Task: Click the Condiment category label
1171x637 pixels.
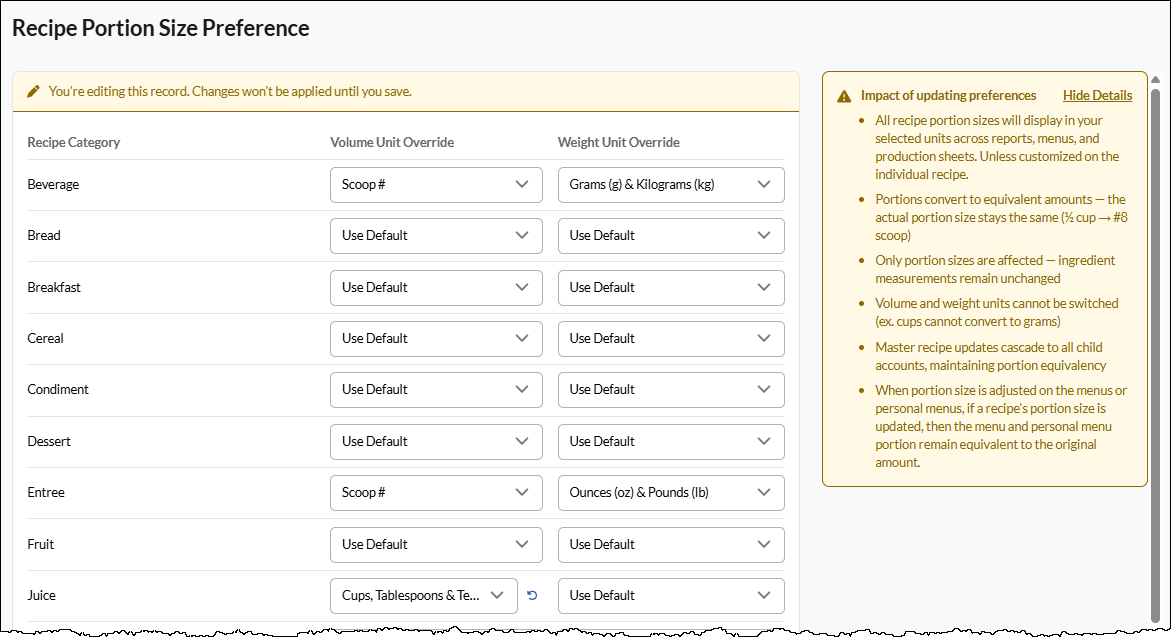Action: 58,390
